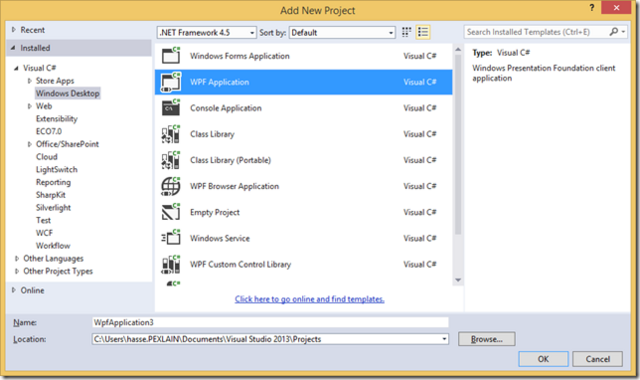Click the Windows Service template icon

171,238
